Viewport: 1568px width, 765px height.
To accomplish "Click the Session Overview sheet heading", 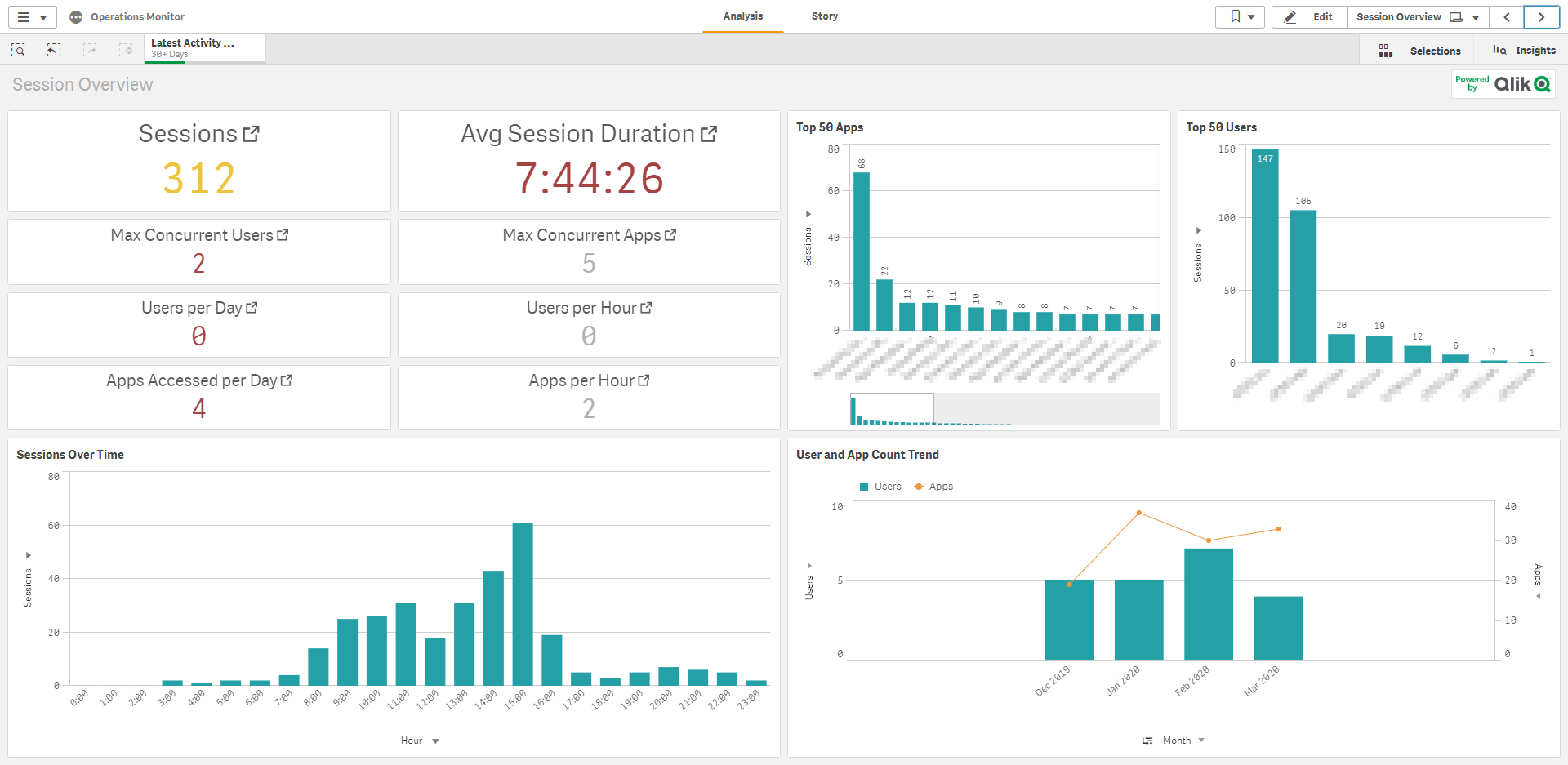I will (82, 85).
